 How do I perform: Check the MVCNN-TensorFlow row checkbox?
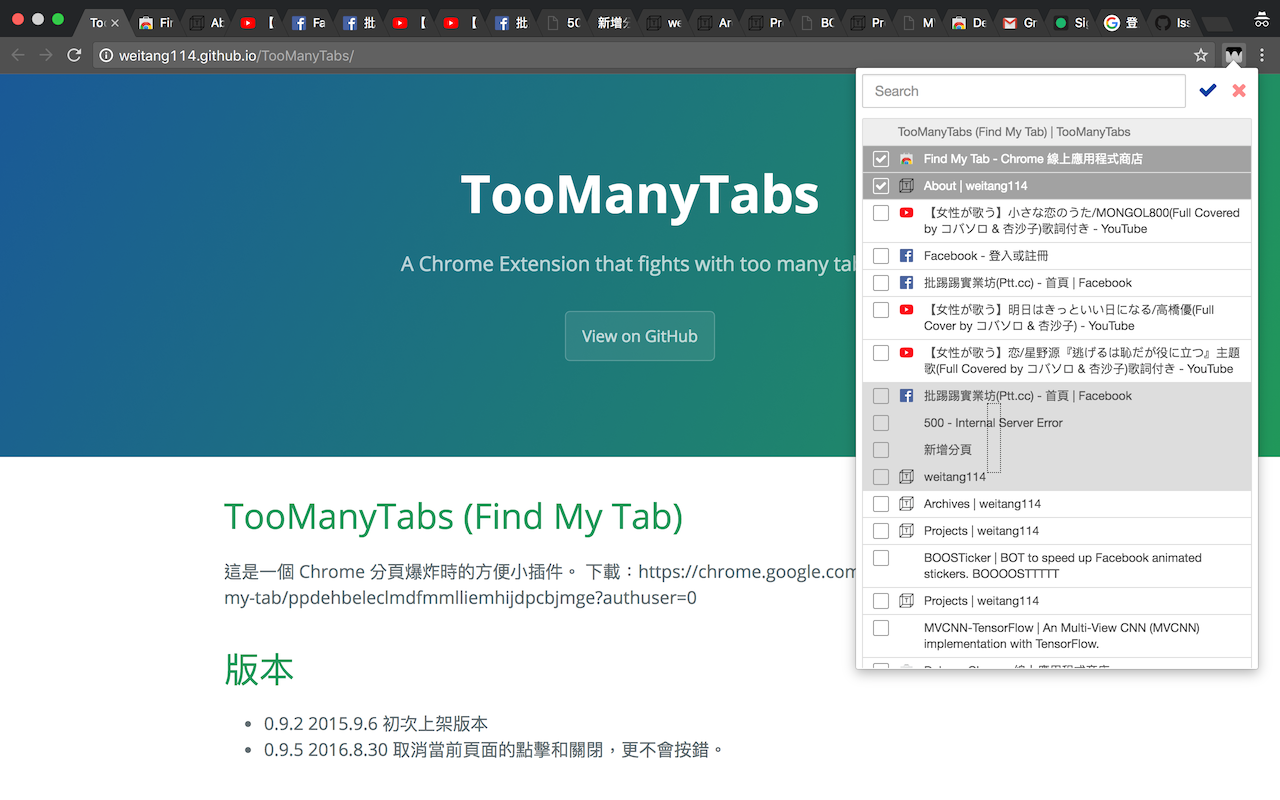881,628
